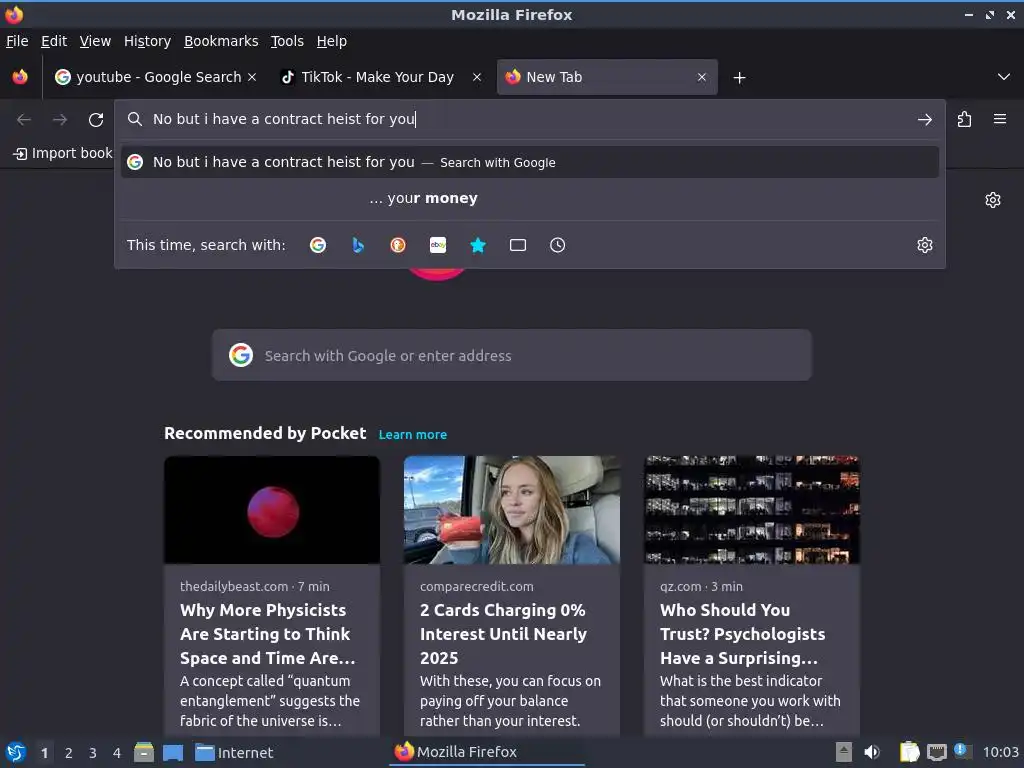
Task: Close the New Tab tab
Action: pyautogui.click(x=701, y=77)
